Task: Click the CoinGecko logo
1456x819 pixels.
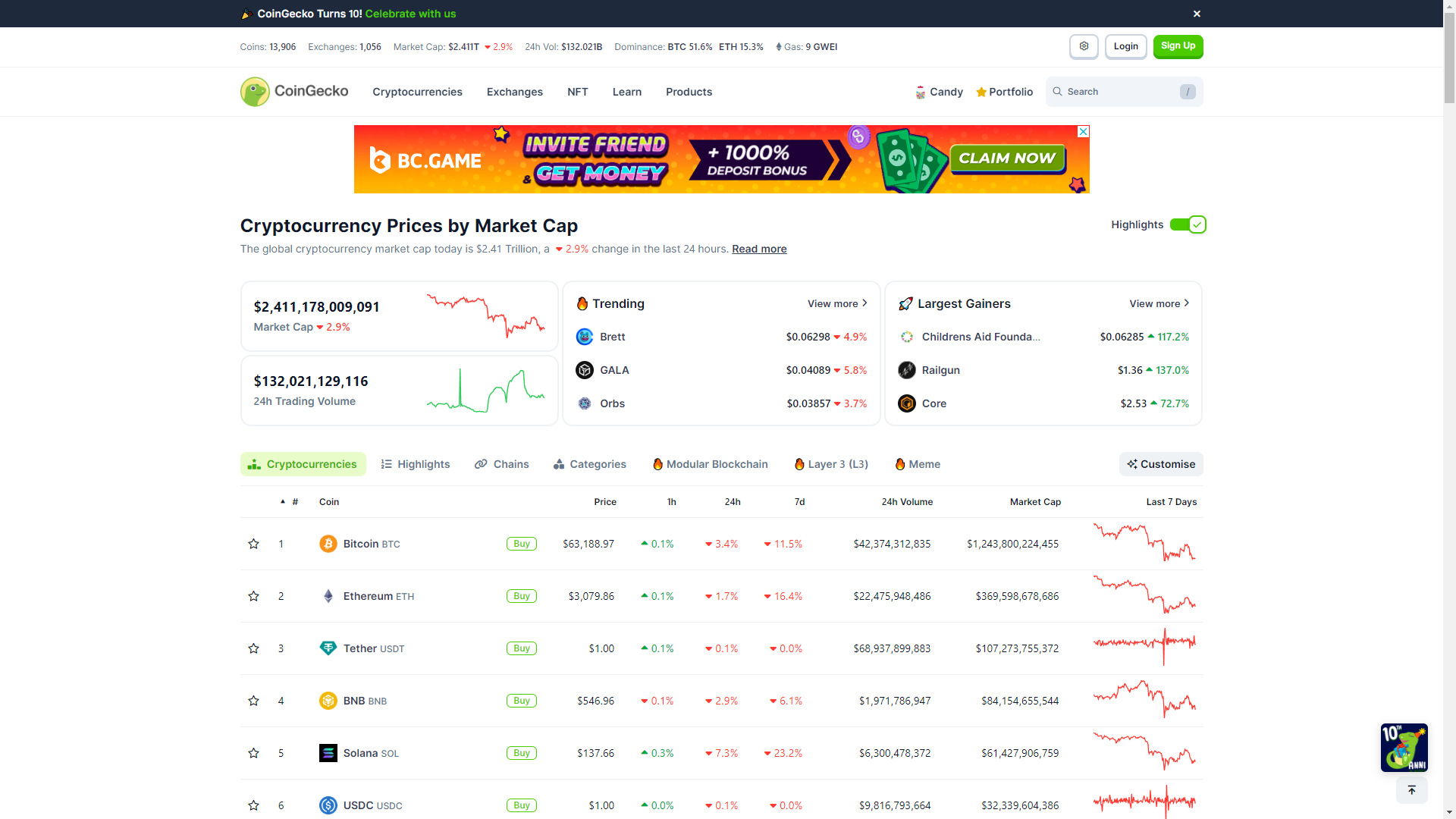Action: 294,92
